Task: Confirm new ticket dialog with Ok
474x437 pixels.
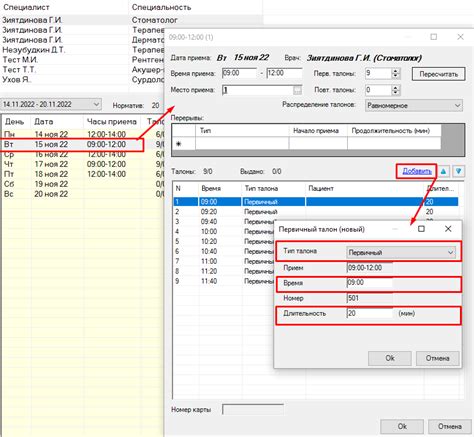Action: [390, 358]
